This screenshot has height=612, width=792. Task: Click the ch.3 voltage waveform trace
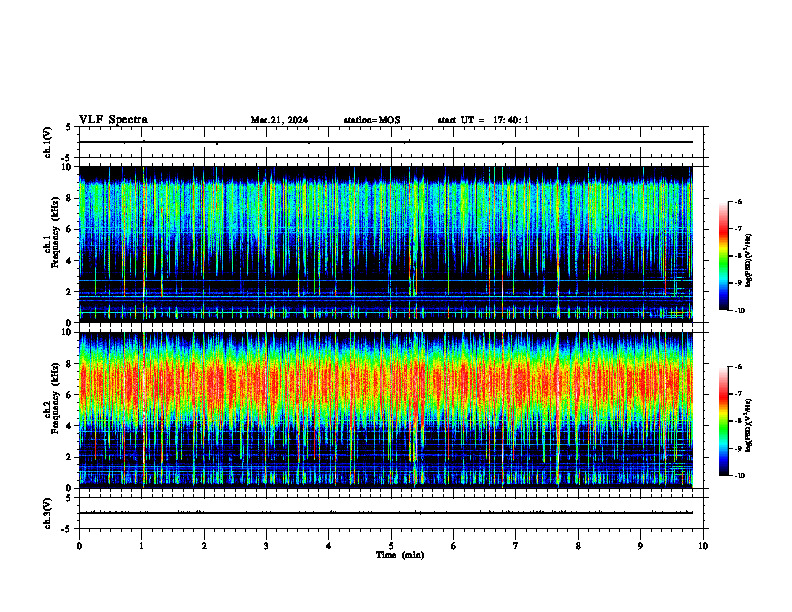386,513
